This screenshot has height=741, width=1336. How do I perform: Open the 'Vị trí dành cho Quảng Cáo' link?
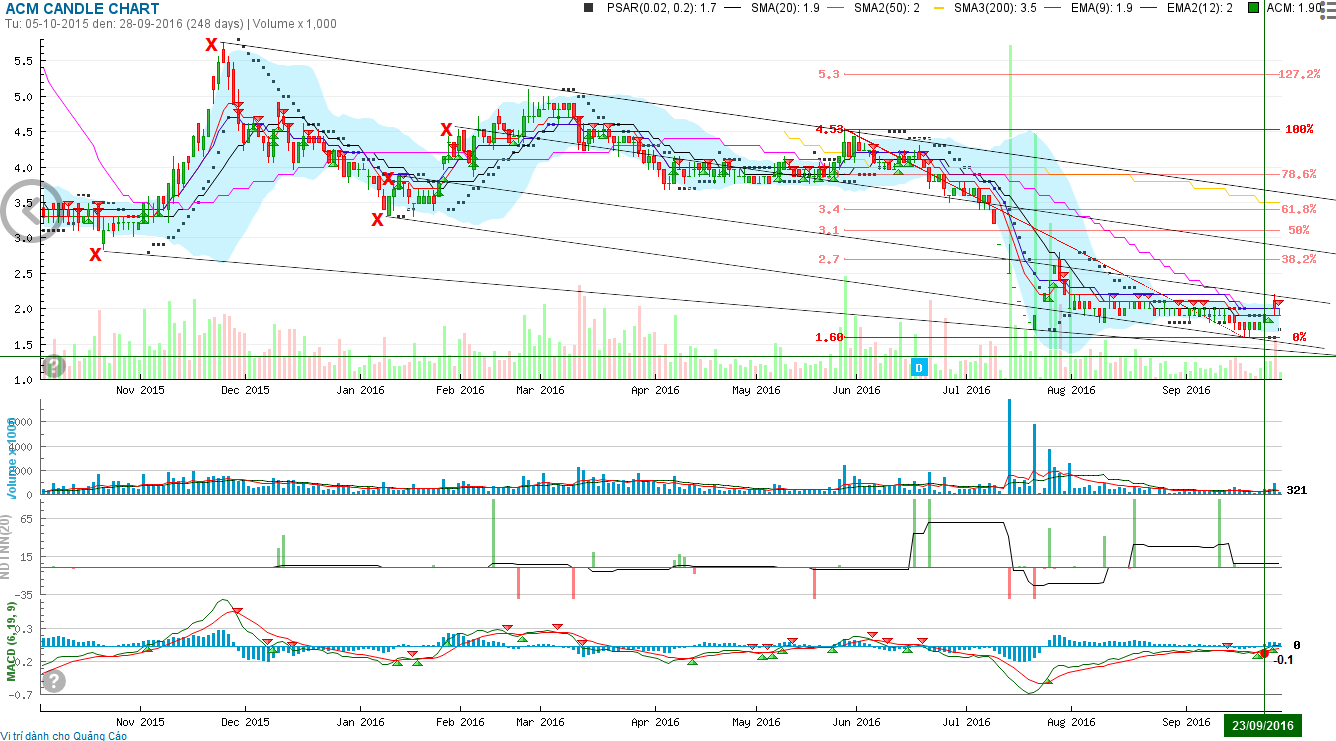[64, 735]
